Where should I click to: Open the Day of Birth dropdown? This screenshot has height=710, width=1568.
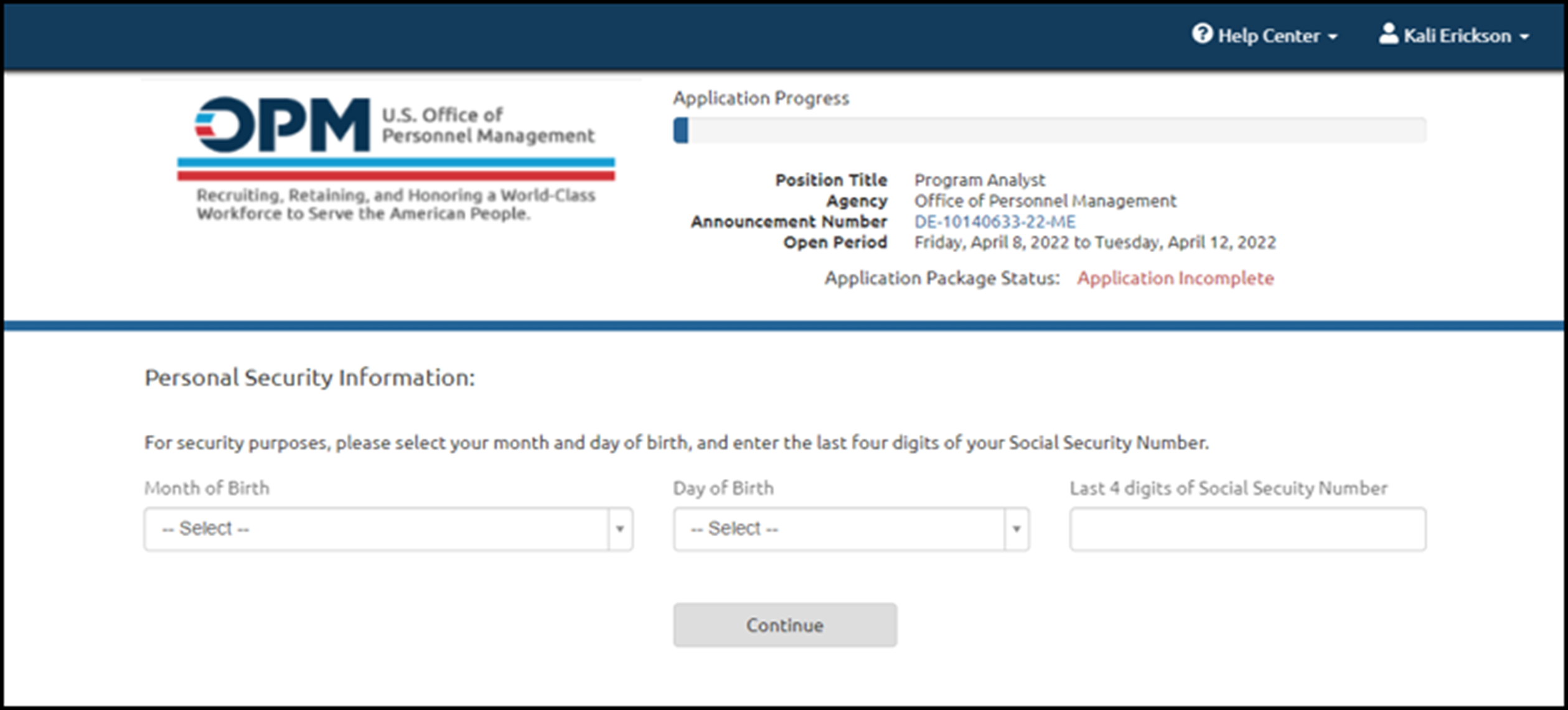pyautogui.click(x=851, y=529)
